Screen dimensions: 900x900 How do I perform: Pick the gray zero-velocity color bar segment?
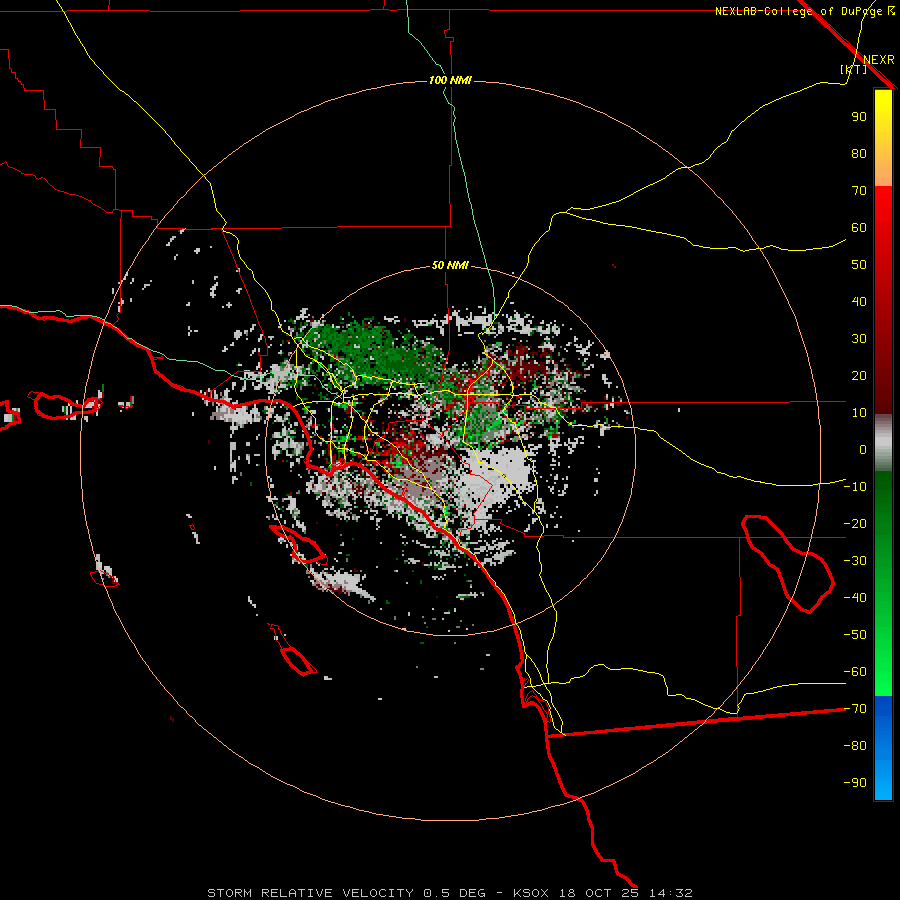click(x=883, y=443)
